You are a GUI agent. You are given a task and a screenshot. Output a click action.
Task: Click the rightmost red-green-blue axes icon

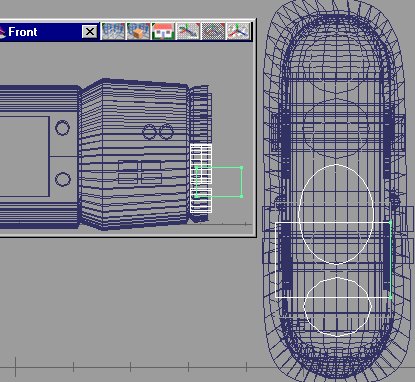pyautogui.click(x=238, y=32)
